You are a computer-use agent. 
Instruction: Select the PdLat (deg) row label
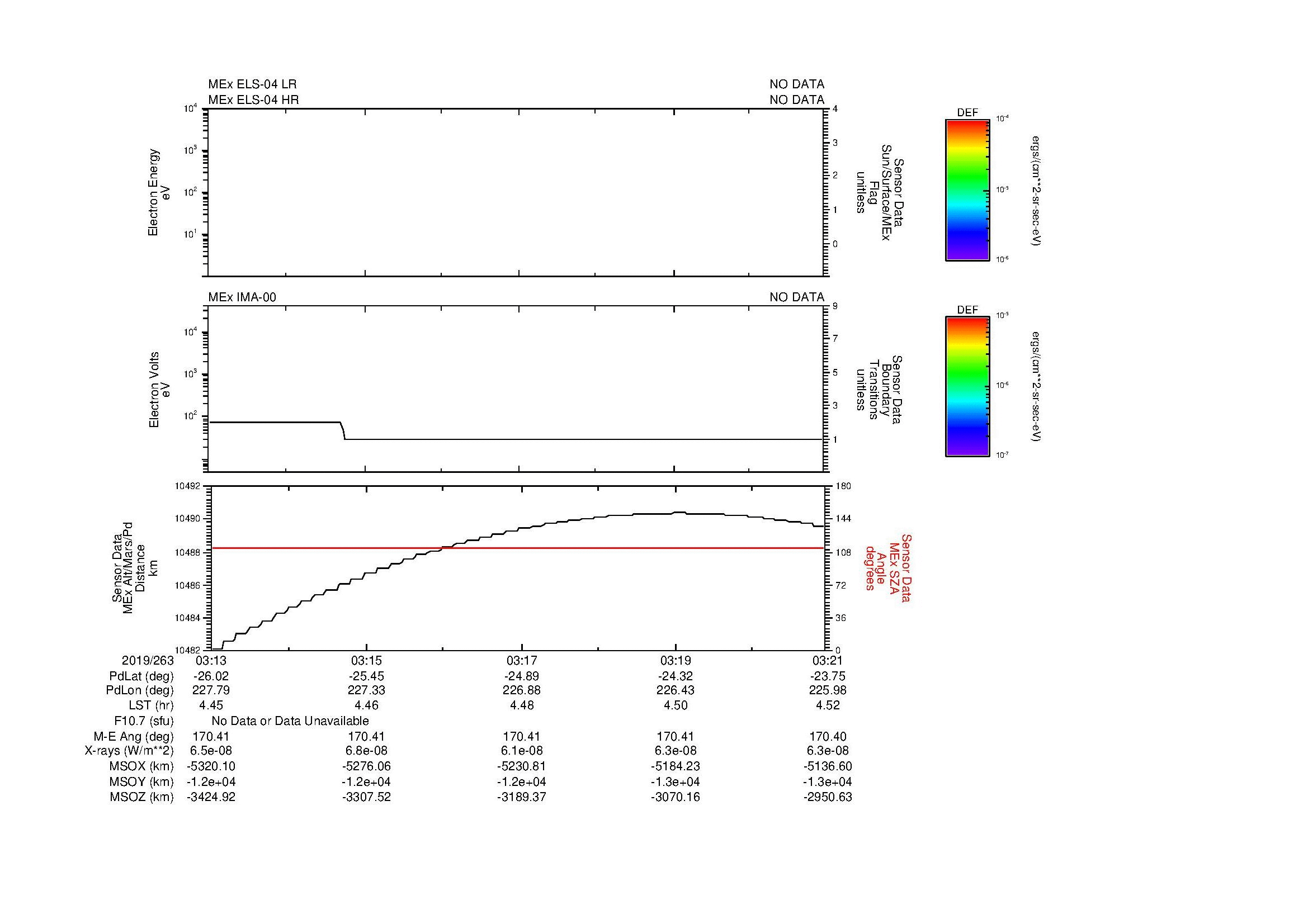141,676
